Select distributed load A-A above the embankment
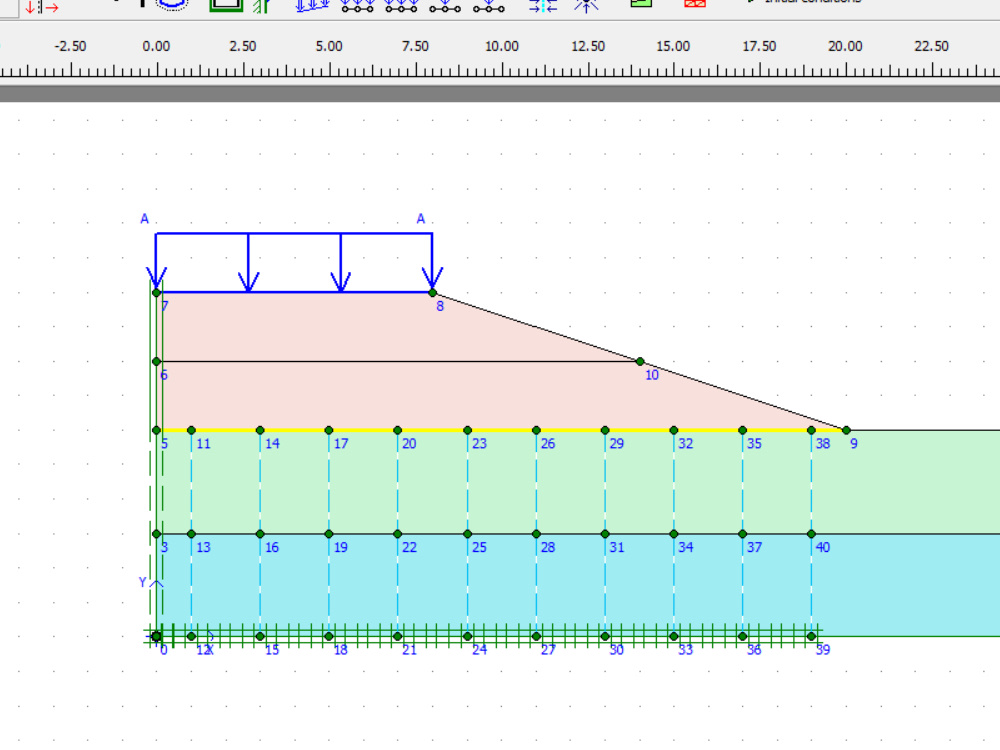 pyautogui.click(x=293, y=232)
